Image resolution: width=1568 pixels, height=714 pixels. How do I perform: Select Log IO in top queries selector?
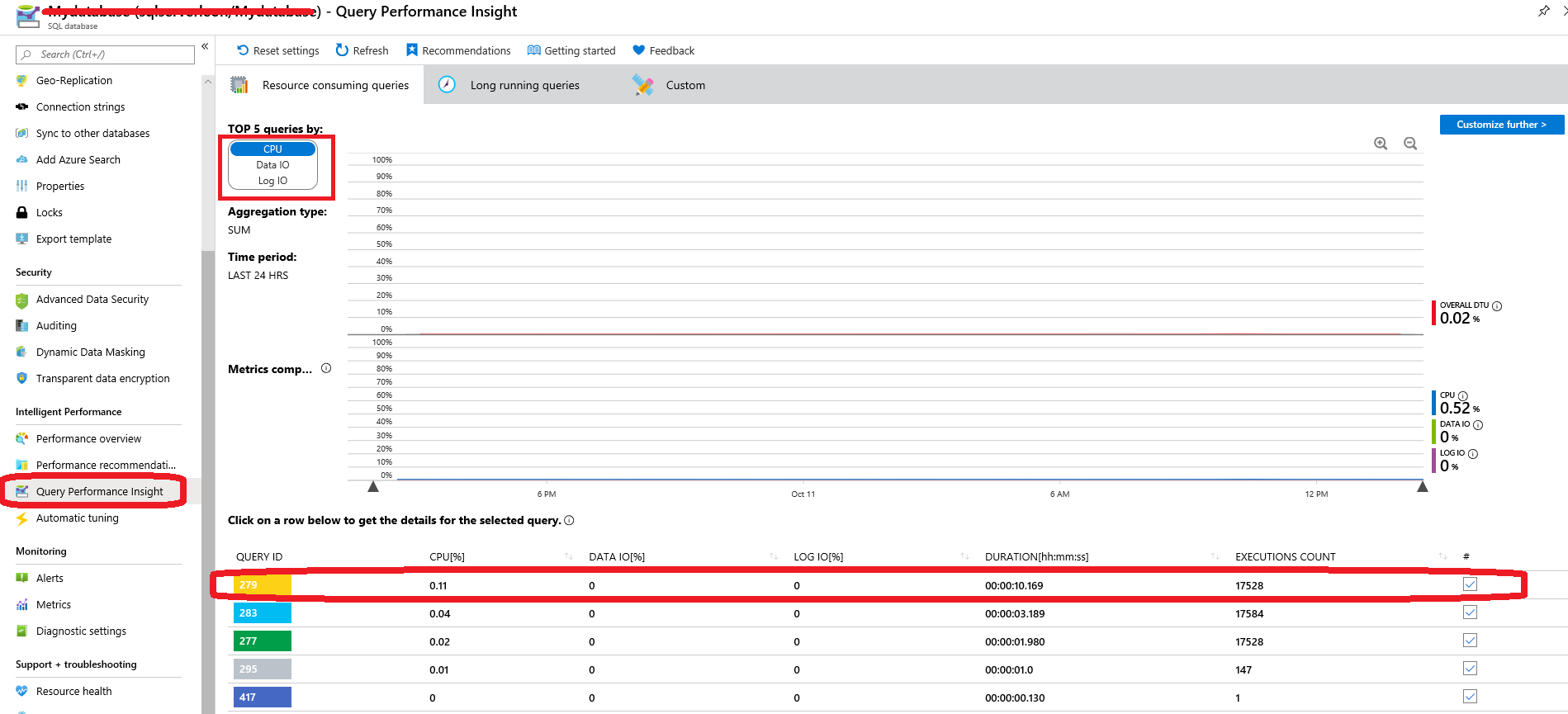click(x=272, y=181)
